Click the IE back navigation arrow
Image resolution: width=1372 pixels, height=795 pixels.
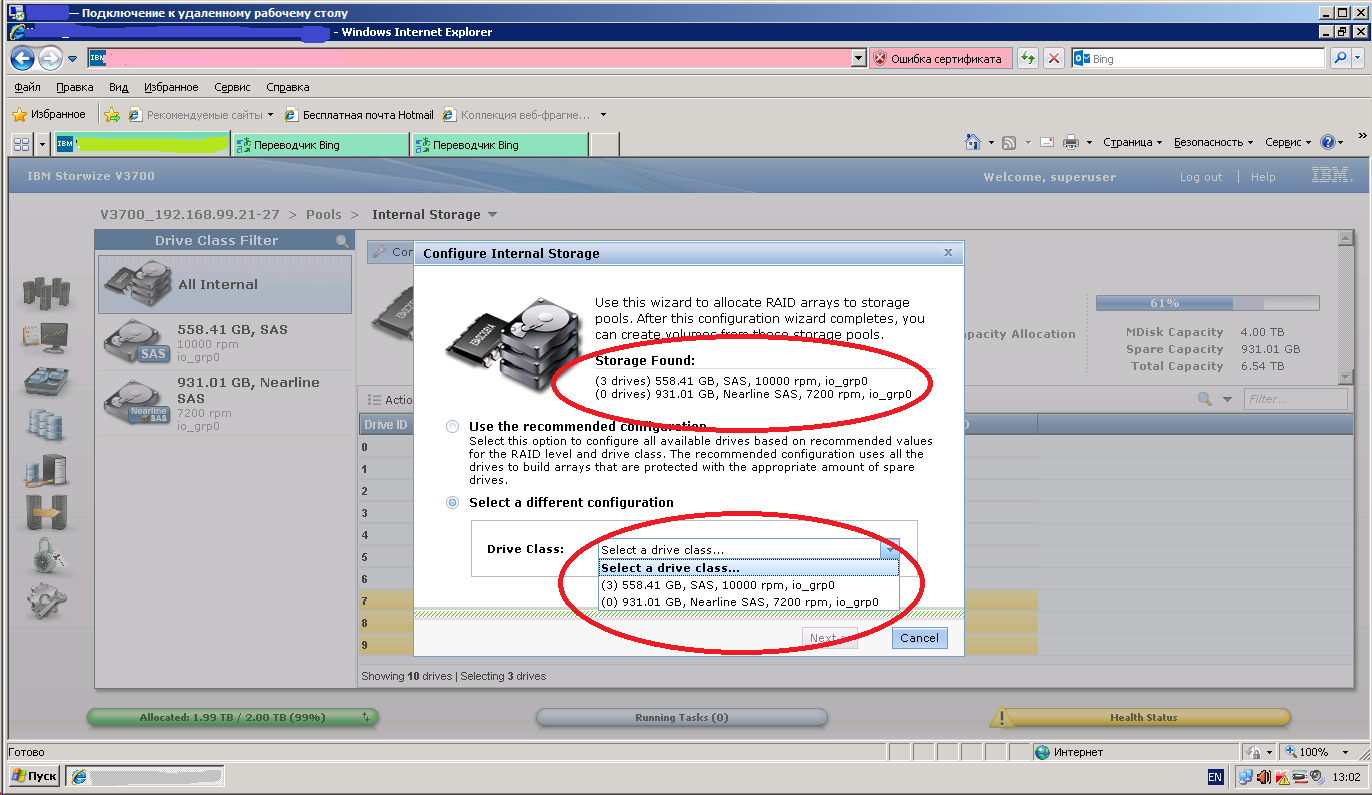point(23,58)
